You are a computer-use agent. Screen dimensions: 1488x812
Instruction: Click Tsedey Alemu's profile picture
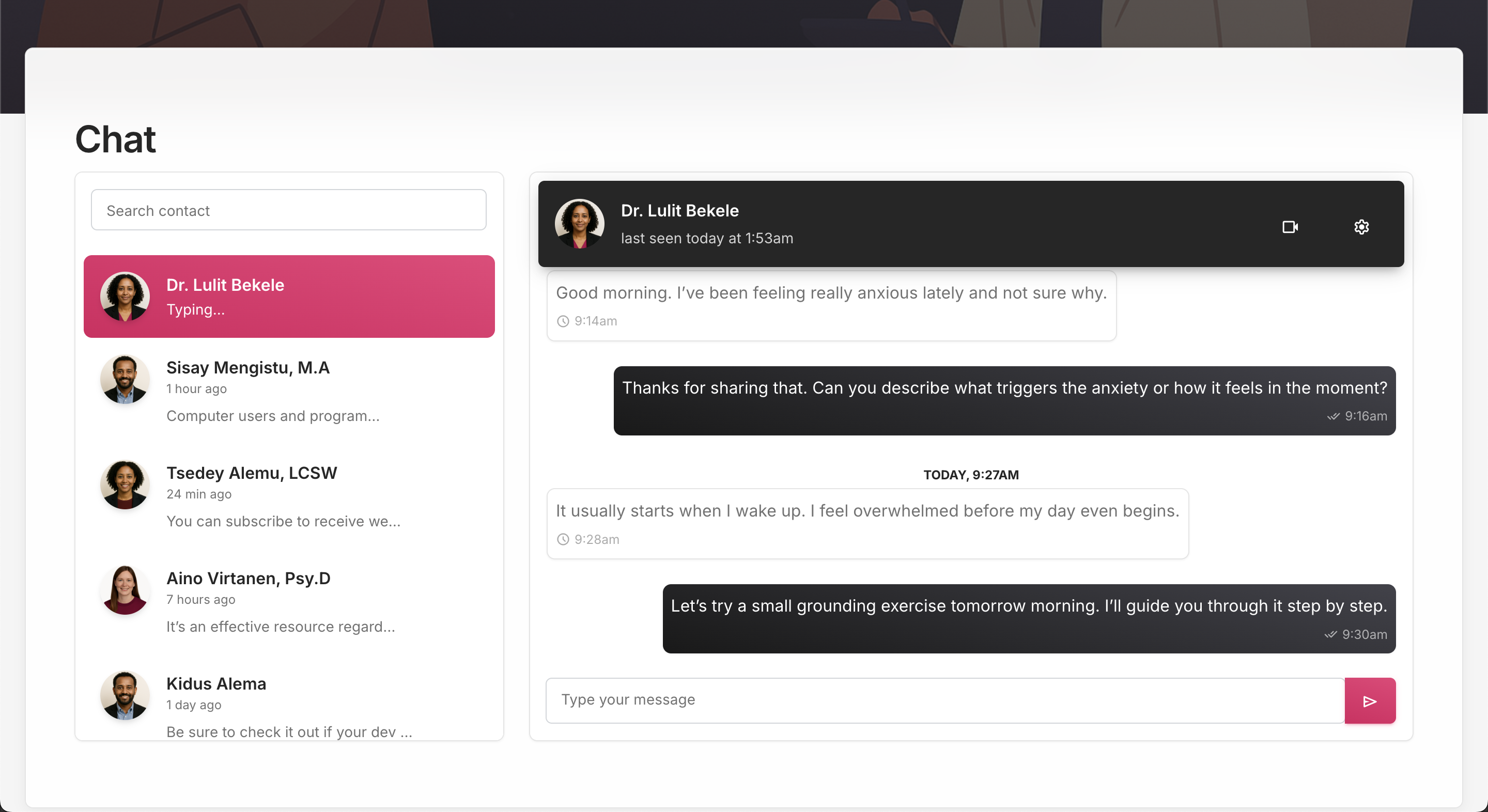tap(125, 485)
